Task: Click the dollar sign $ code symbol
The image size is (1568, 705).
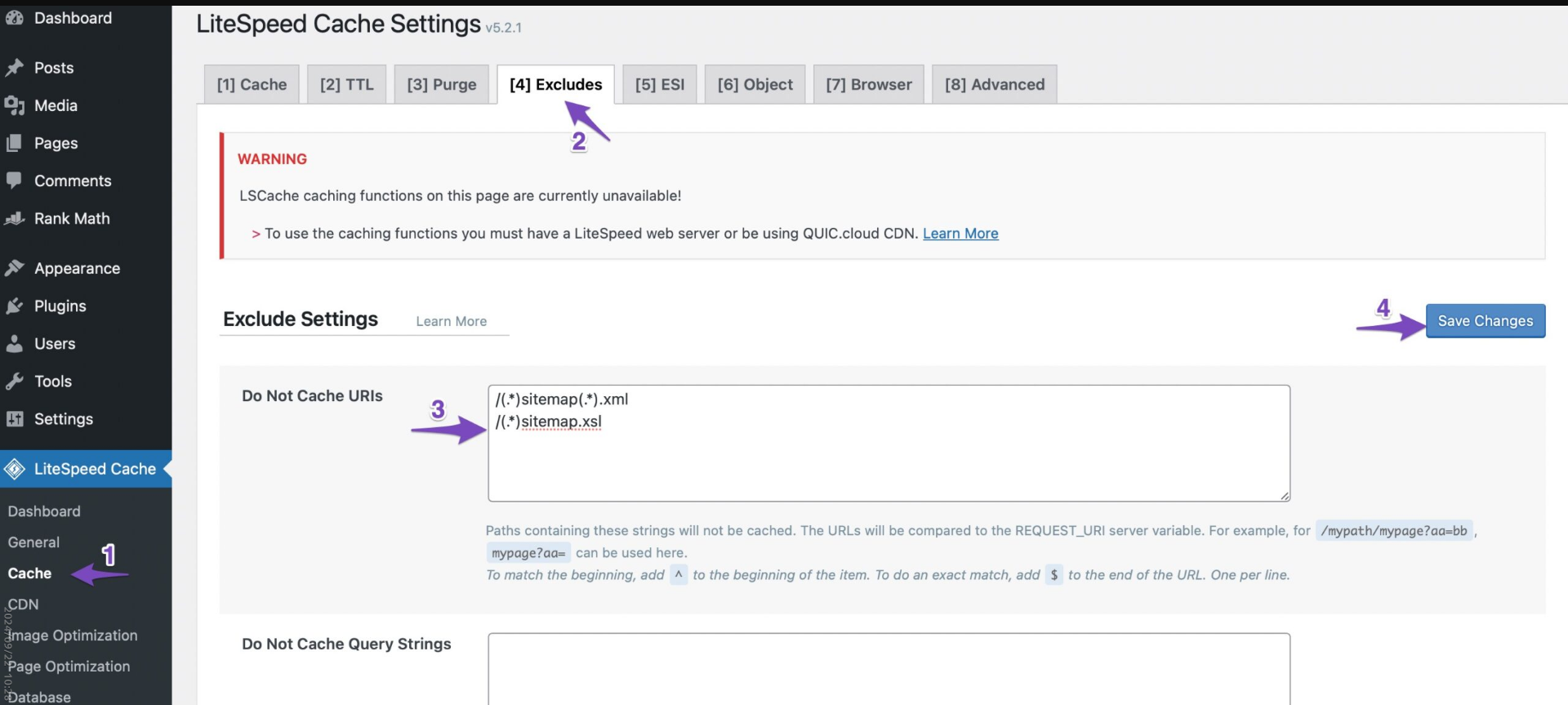Action: click(1054, 574)
